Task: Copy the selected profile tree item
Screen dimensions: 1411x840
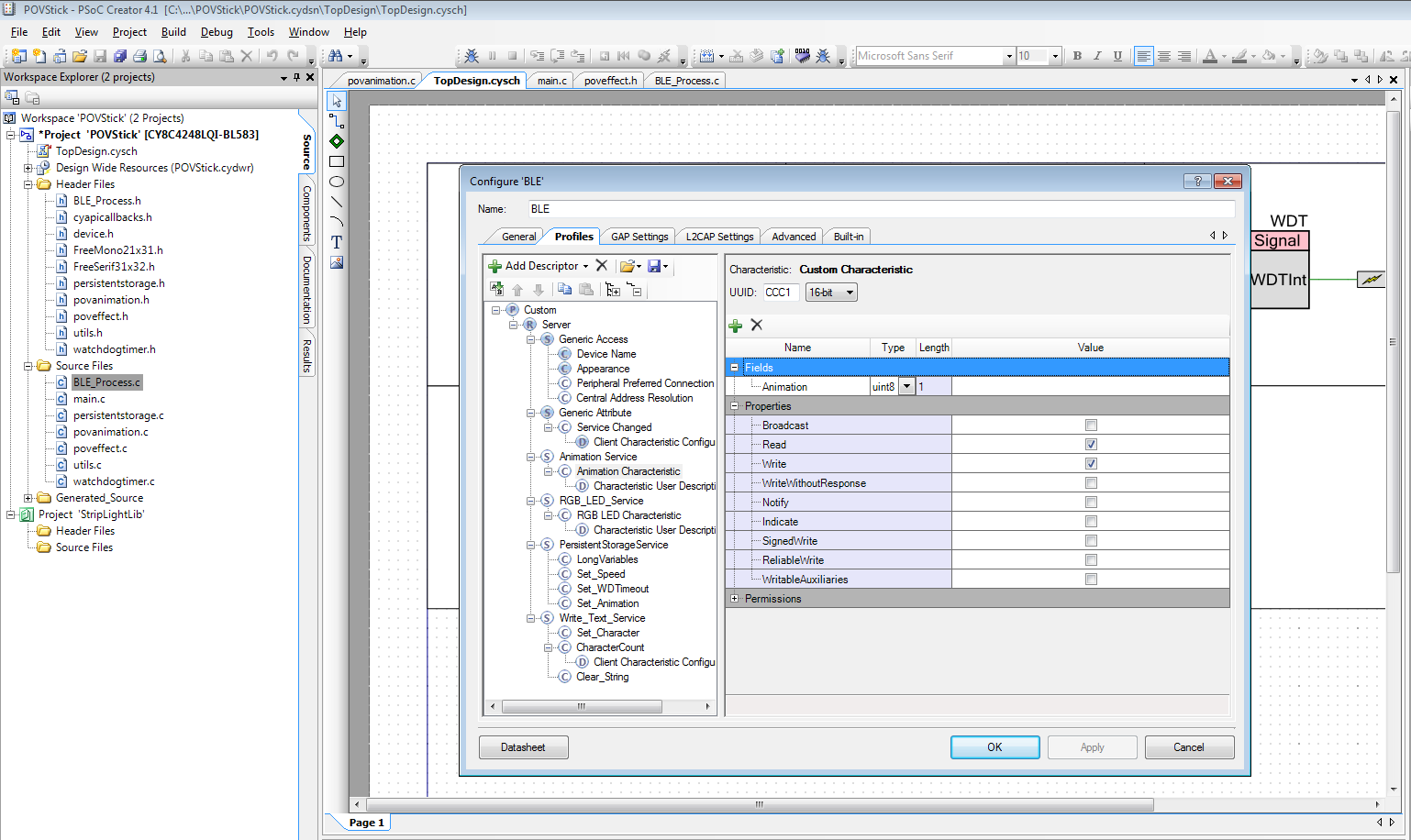Action: (x=565, y=290)
